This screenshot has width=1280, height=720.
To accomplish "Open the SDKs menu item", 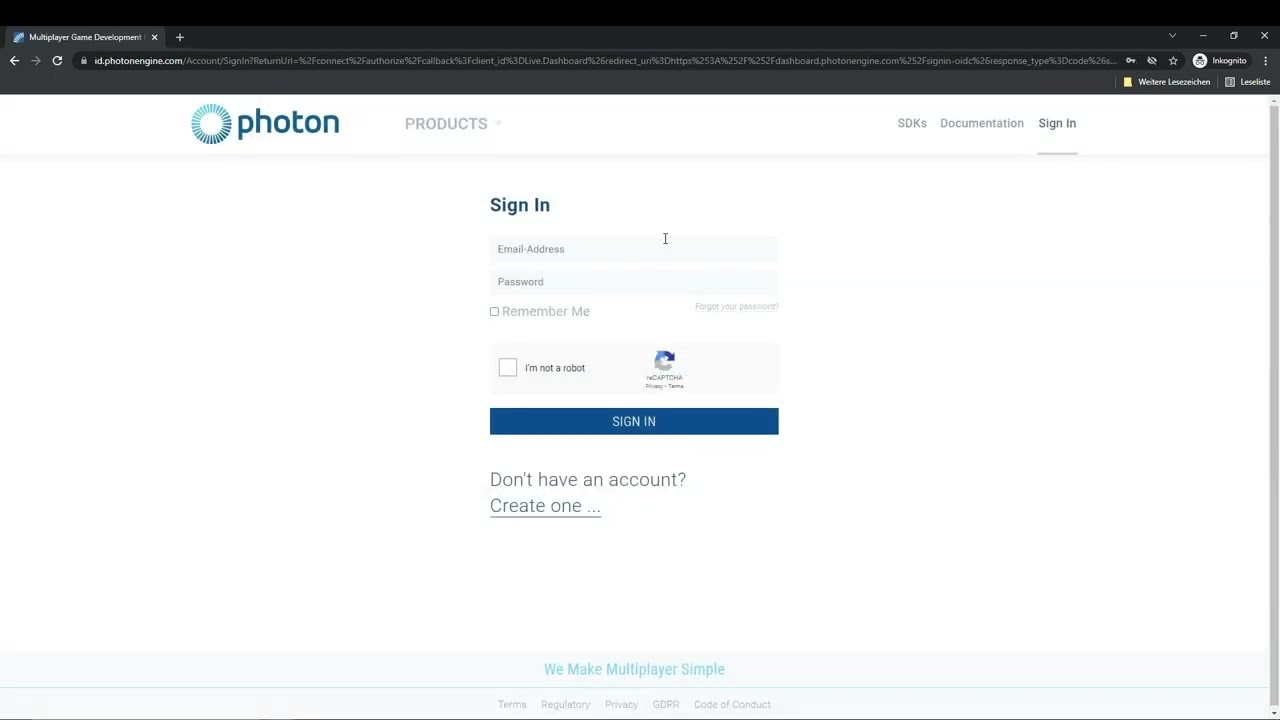I will point(912,123).
